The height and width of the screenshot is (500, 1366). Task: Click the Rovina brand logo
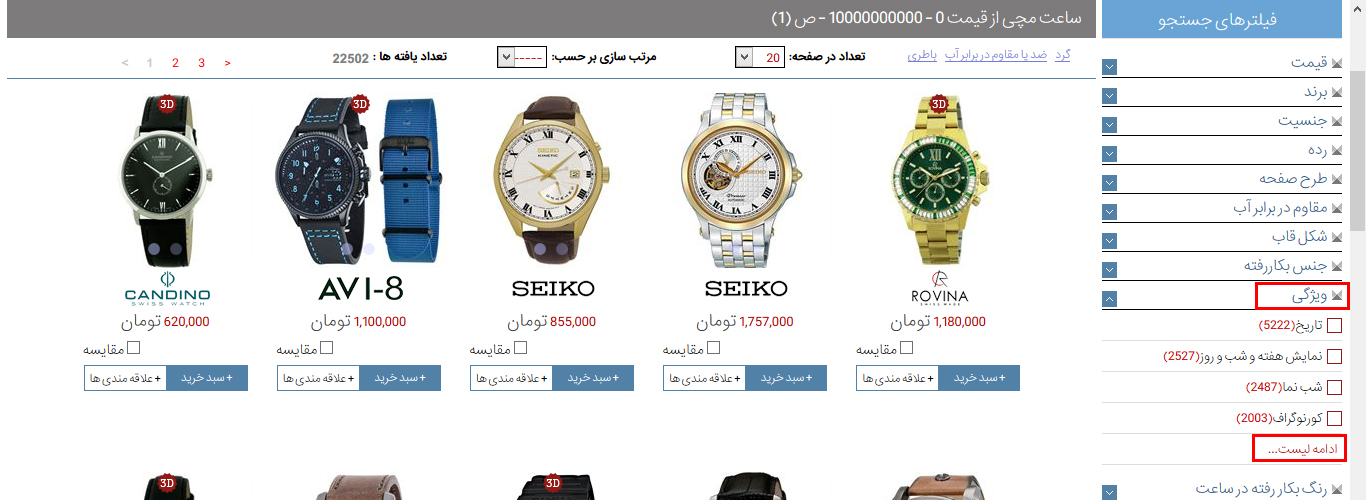click(940, 288)
